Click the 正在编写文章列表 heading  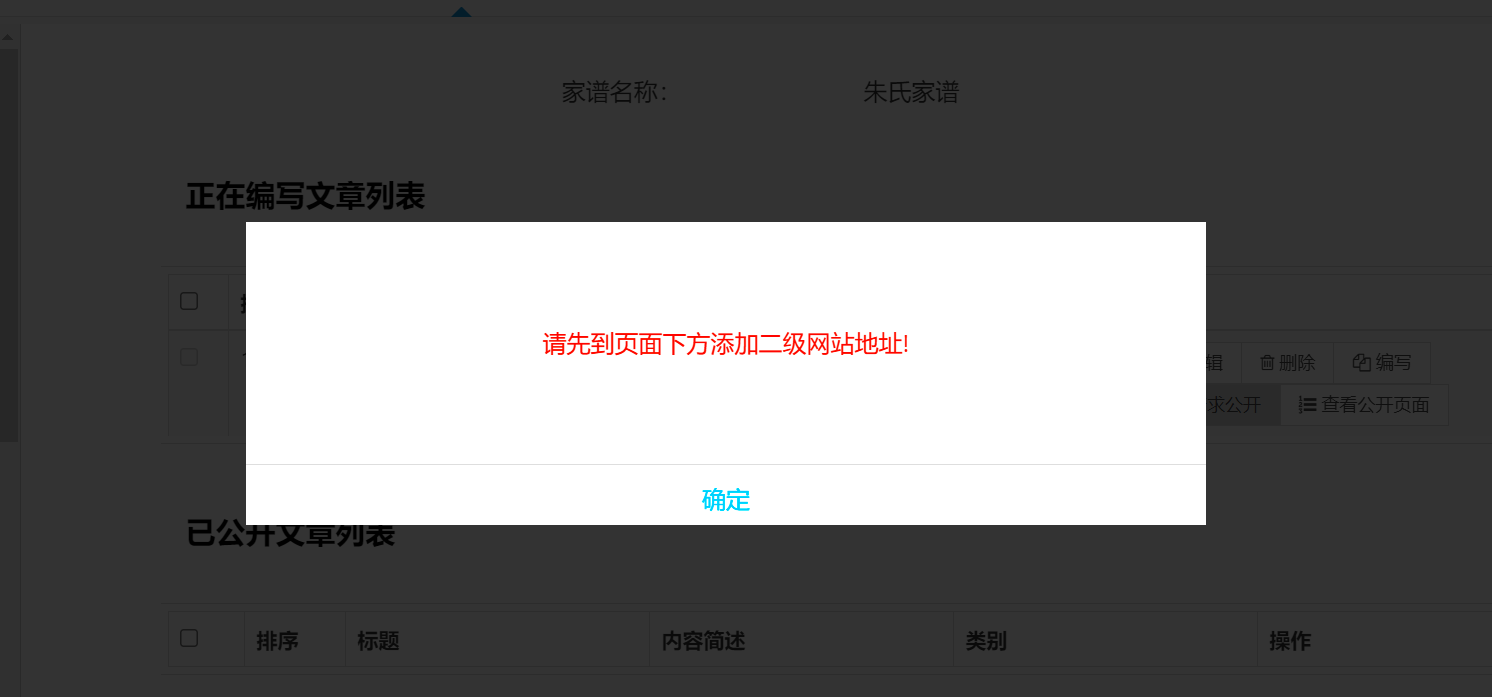[305, 197]
